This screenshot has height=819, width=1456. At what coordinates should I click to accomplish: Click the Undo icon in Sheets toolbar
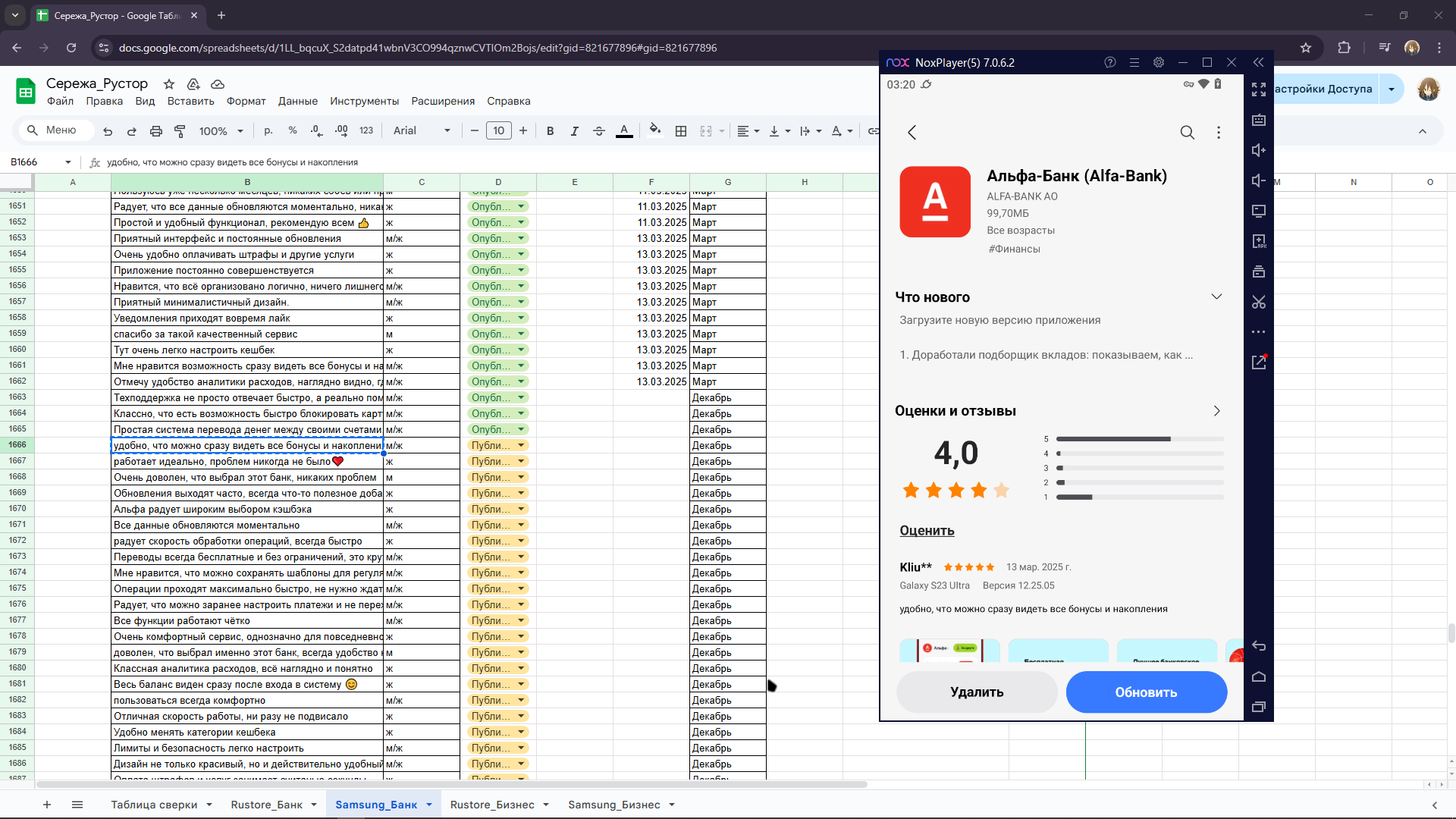pyautogui.click(x=108, y=131)
